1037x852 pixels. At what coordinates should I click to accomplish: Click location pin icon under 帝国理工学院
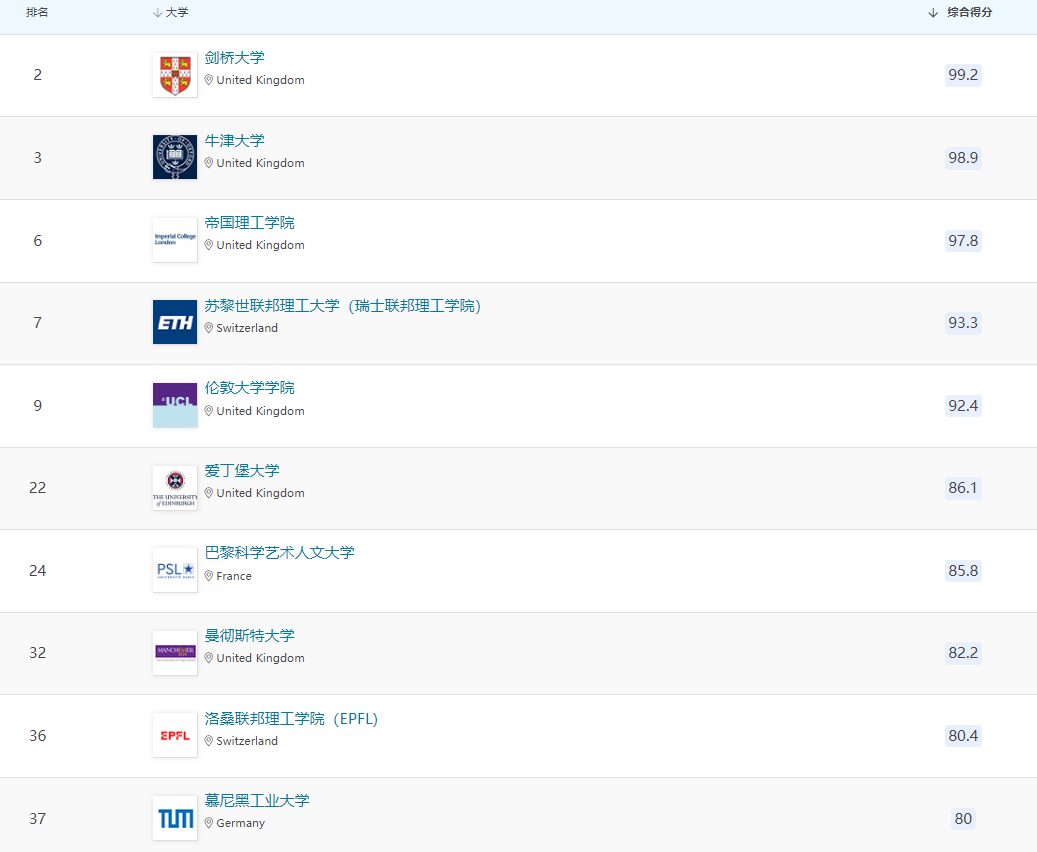[x=208, y=245]
